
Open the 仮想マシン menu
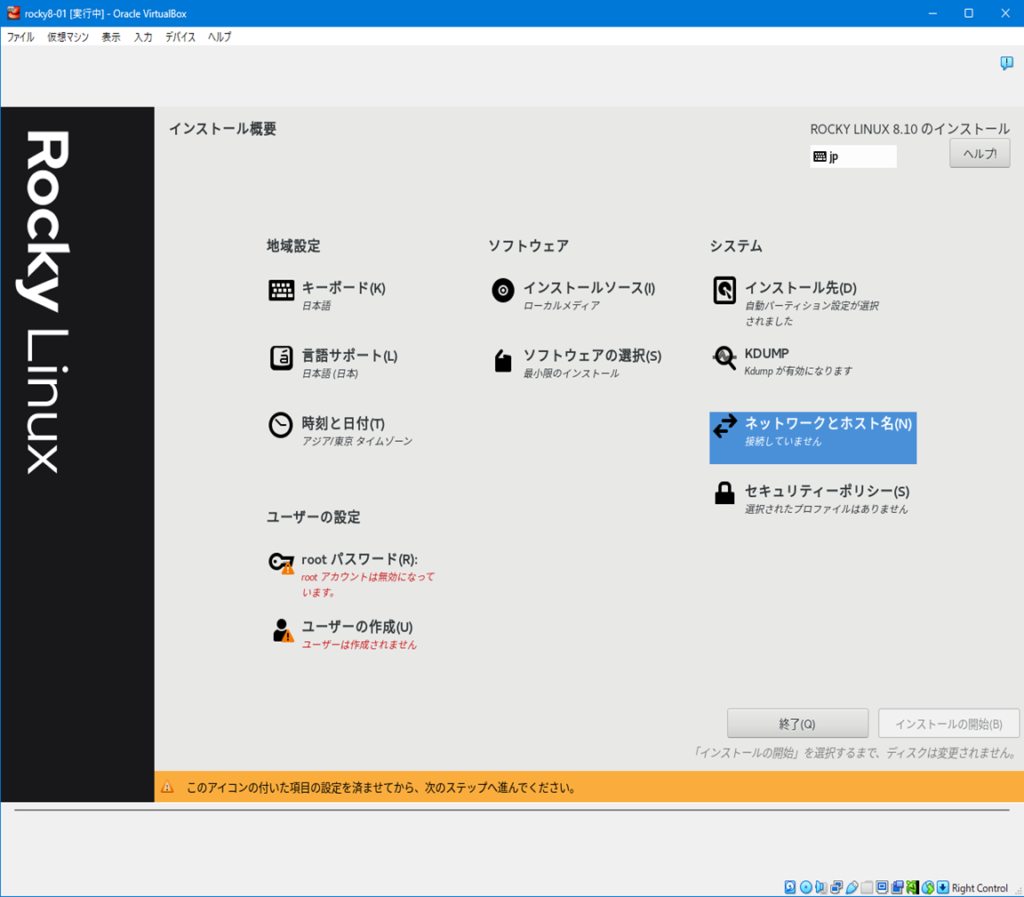point(68,37)
